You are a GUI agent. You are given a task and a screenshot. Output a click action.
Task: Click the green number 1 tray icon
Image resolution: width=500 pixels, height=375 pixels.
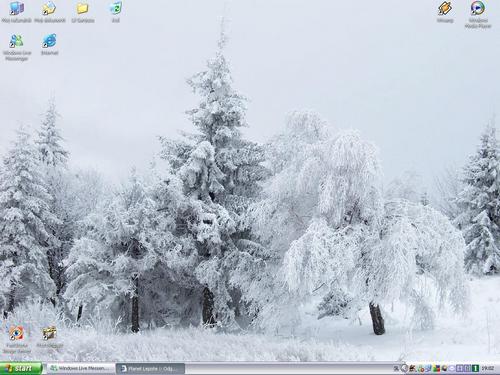tap(475, 368)
